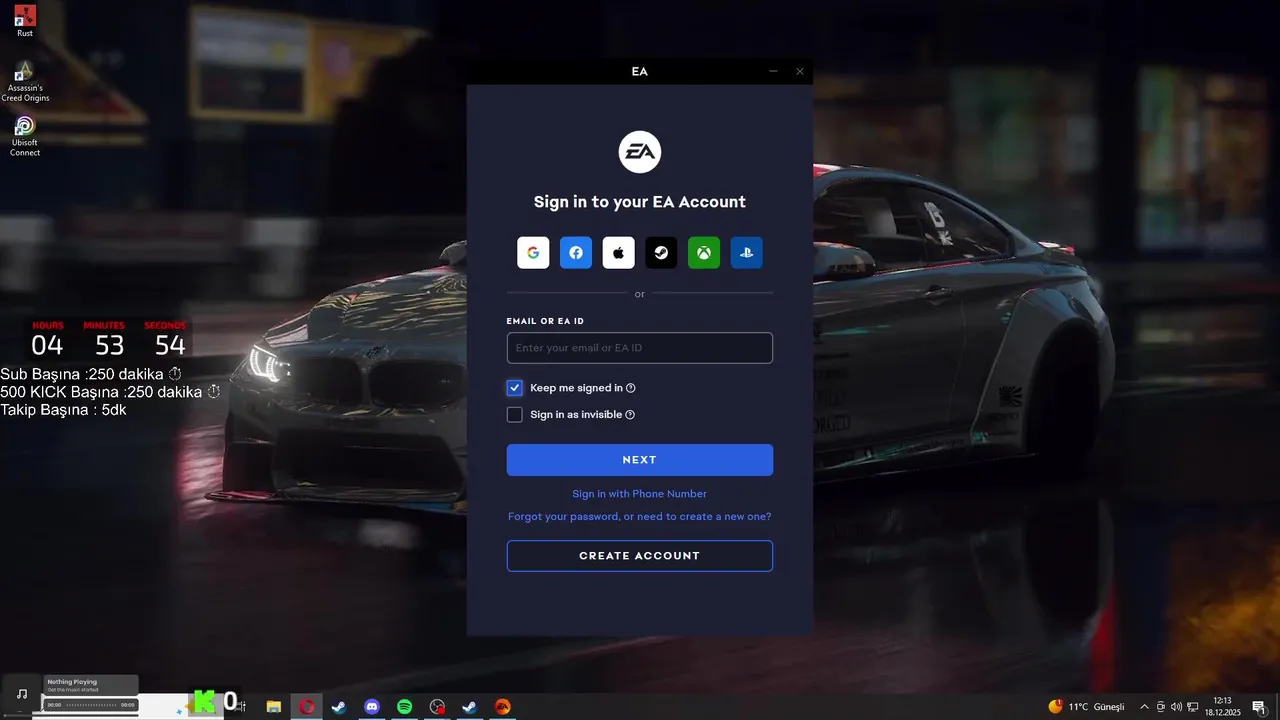Screen dimensions: 1280x720
Task: Sign in with Google icon
Action: coord(533,253)
